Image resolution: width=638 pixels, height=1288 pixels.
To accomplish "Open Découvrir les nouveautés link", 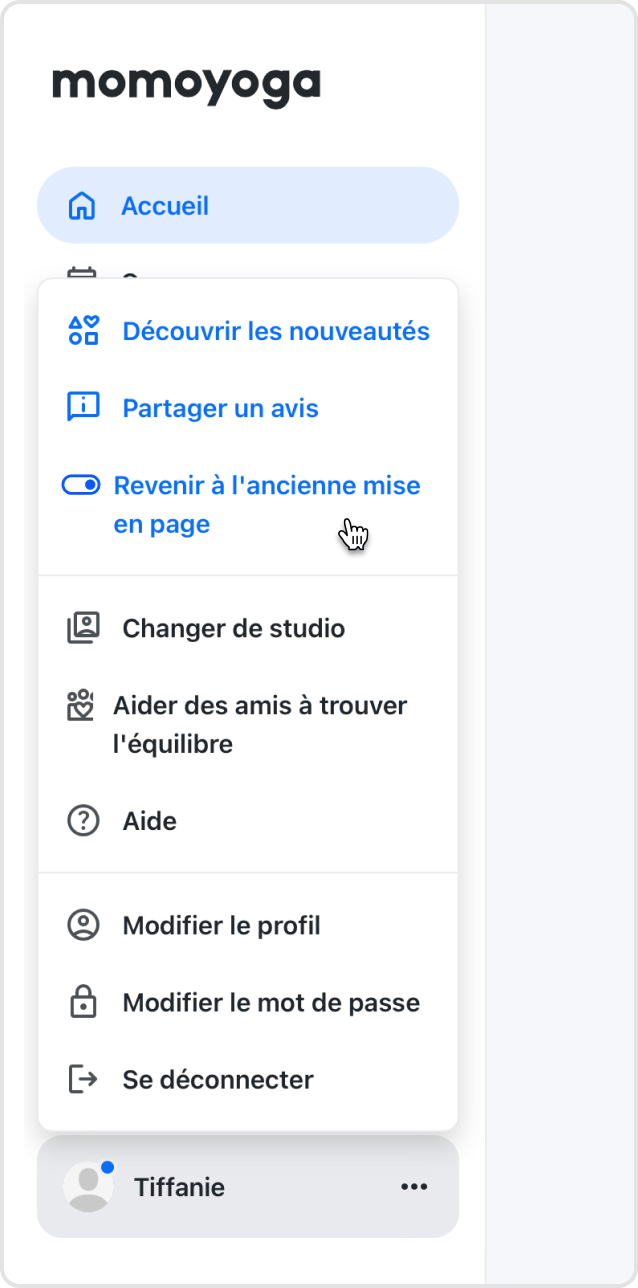I will click(276, 331).
